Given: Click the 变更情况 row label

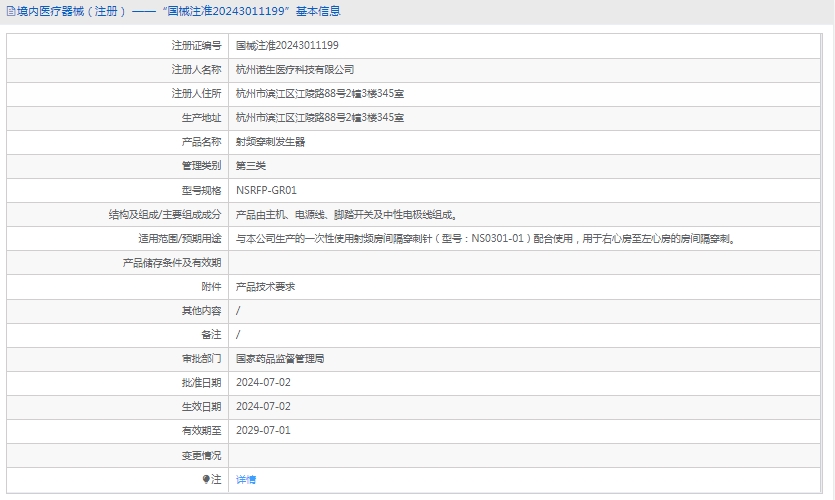Looking at the screenshot, I should [x=201, y=455].
